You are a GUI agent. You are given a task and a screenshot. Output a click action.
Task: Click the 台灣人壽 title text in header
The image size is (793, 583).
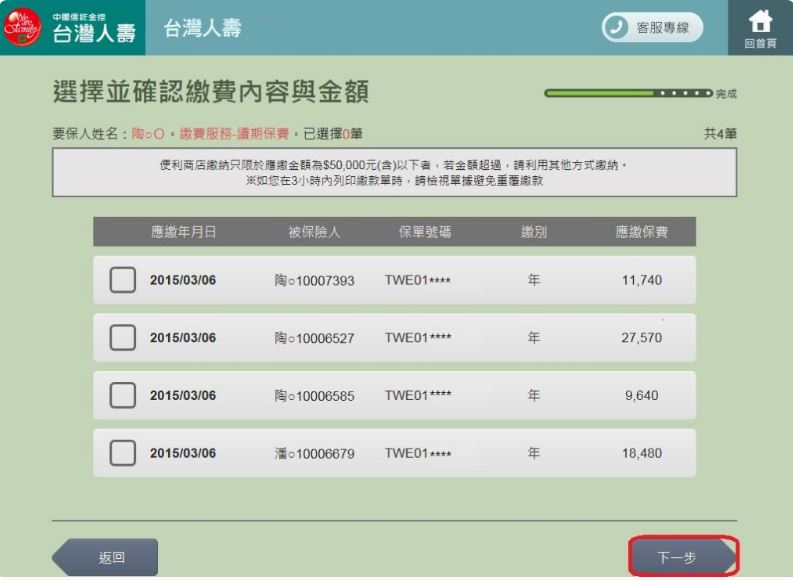click(x=202, y=28)
